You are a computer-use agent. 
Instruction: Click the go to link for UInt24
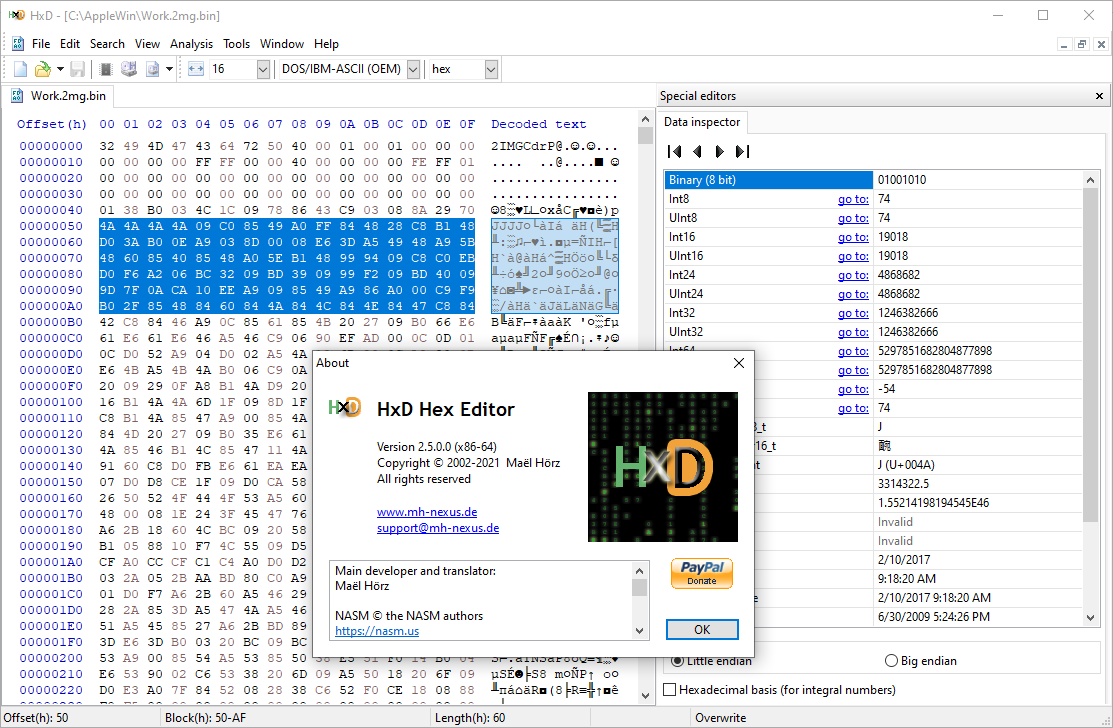[853, 294]
